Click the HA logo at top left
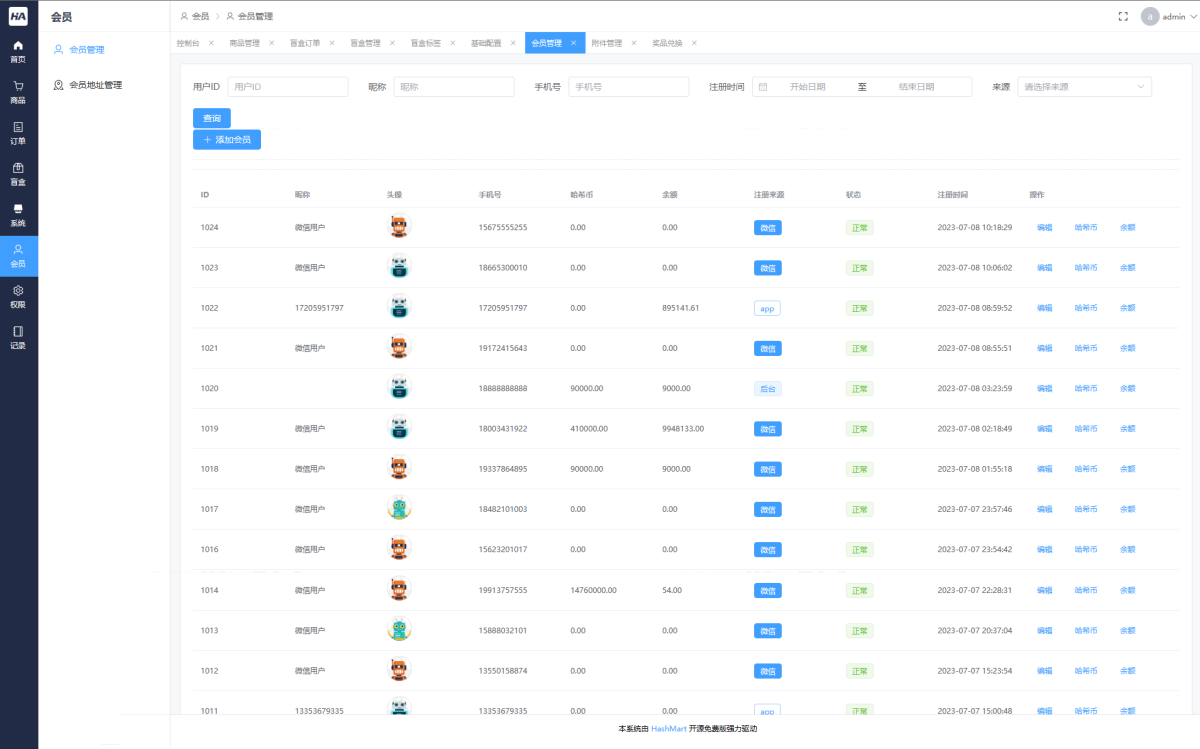1200x749 pixels. pos(18,16)
